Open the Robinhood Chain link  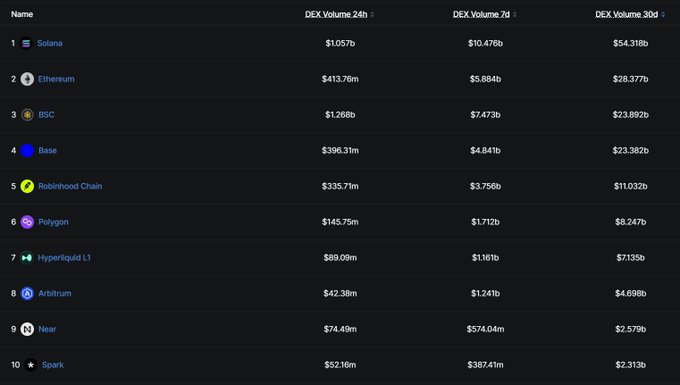tap(70, 186)
